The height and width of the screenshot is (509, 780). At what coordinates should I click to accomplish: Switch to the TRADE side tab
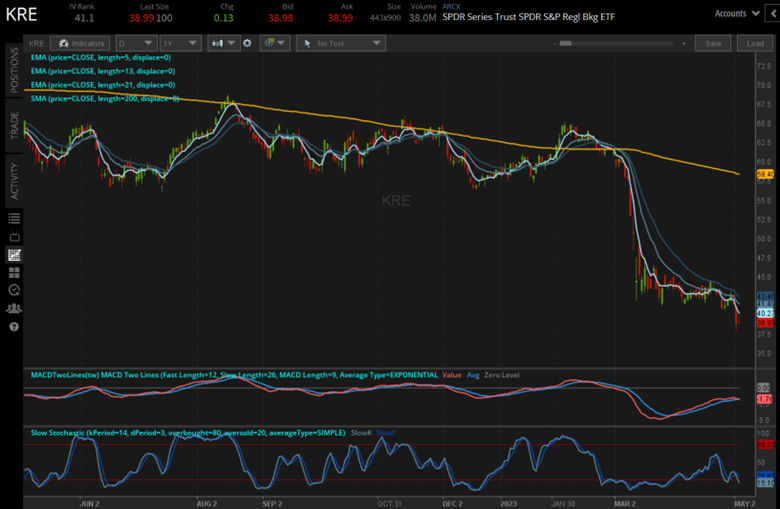point(14,125)
